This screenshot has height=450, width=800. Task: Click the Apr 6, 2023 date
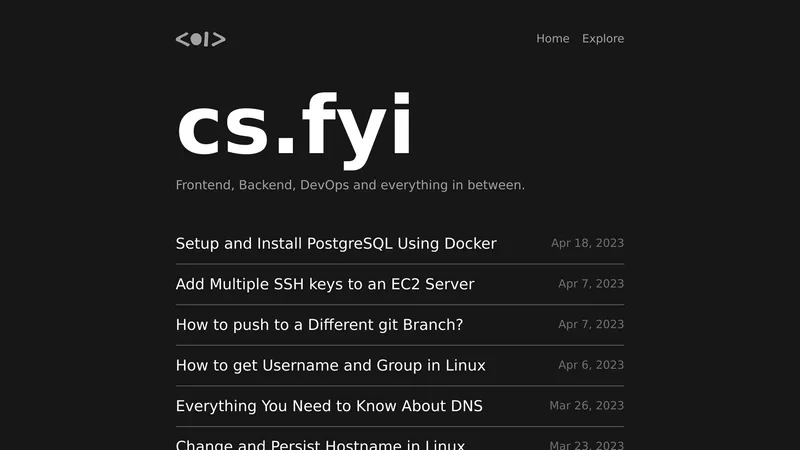[591, 366]
